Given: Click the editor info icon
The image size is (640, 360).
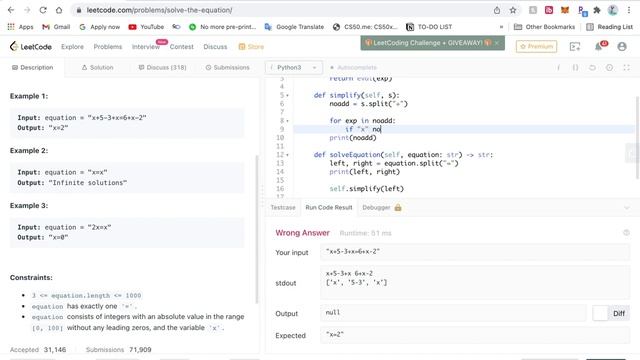Looking at the screenshot, I should pos(558,67).
